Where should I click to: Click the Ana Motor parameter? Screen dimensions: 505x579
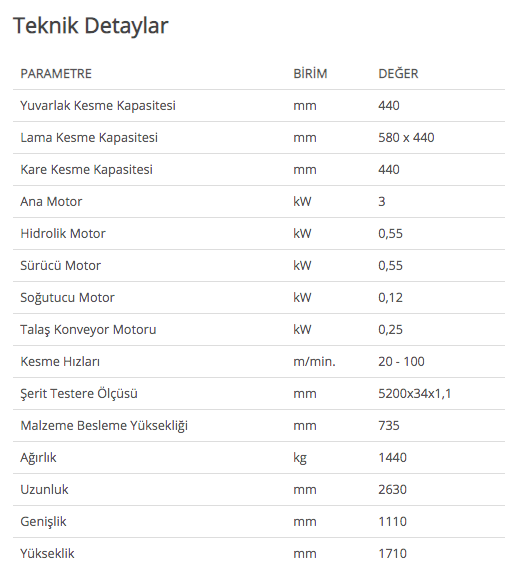51,202
